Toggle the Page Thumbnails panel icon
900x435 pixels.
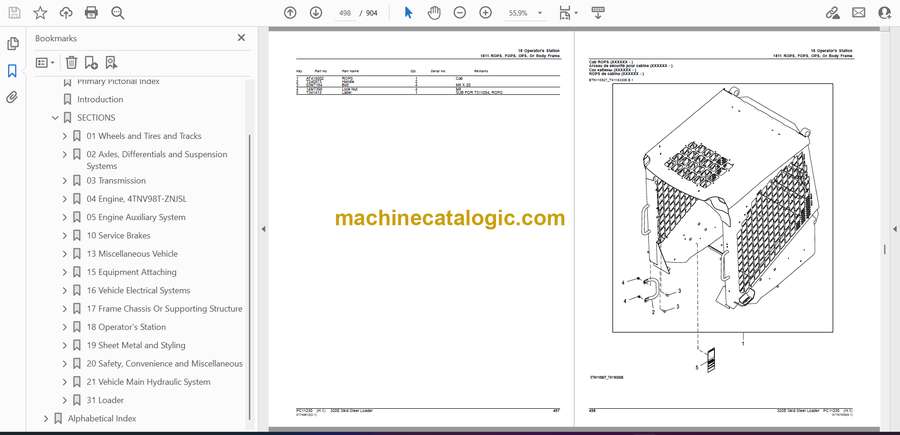click(x=13, y=44)
